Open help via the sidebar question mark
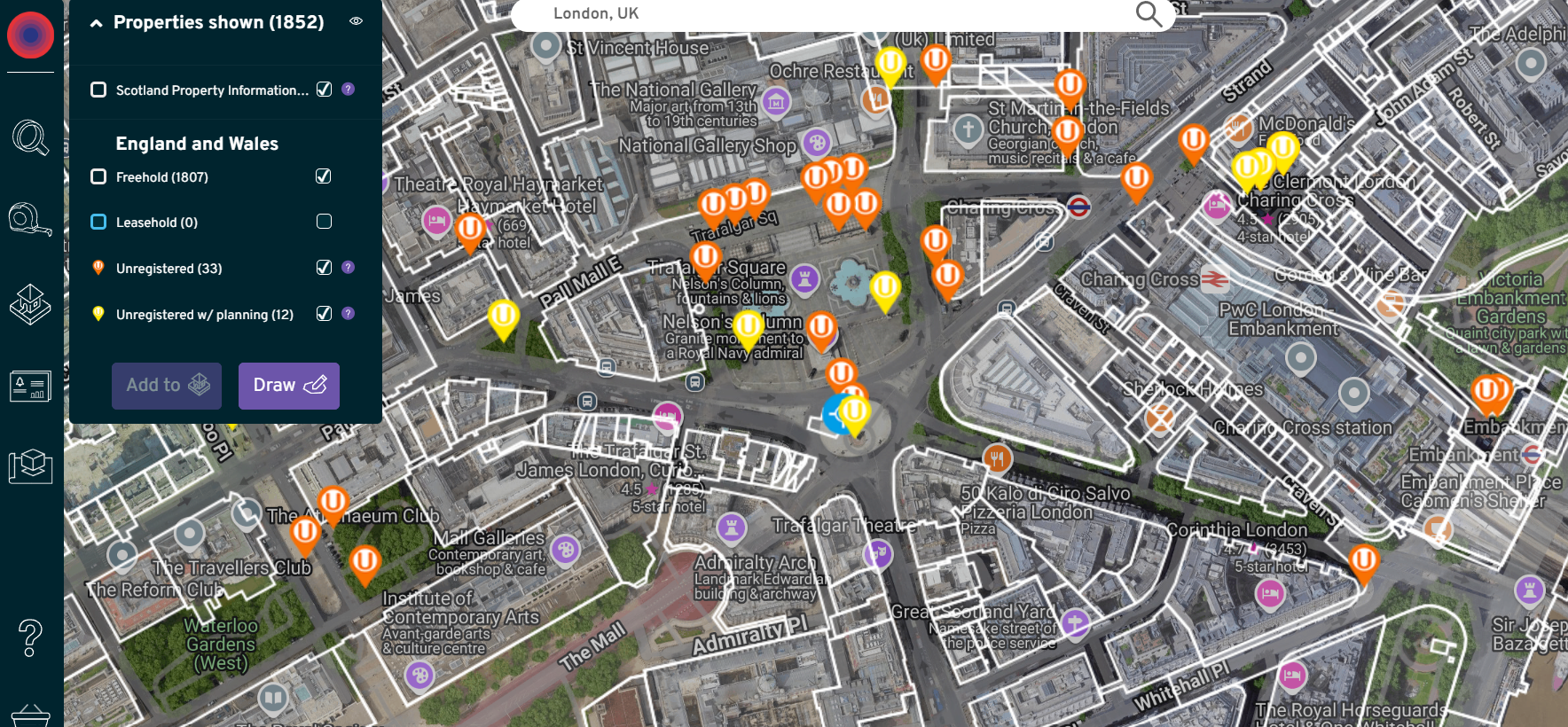 [30, 637]
